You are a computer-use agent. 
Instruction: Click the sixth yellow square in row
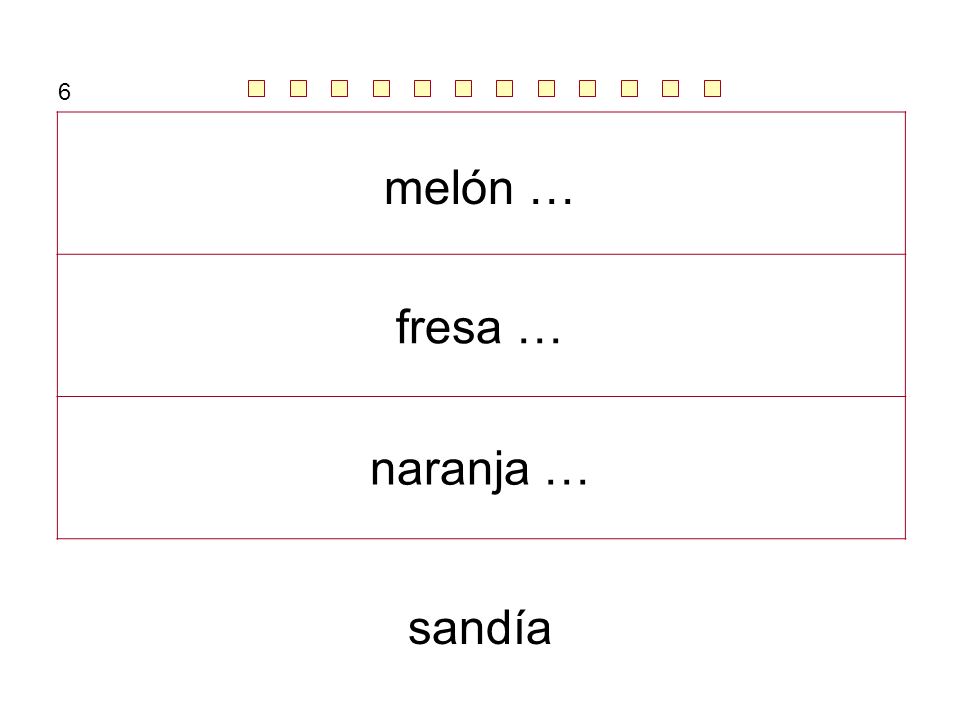click(x=463, y=89)
